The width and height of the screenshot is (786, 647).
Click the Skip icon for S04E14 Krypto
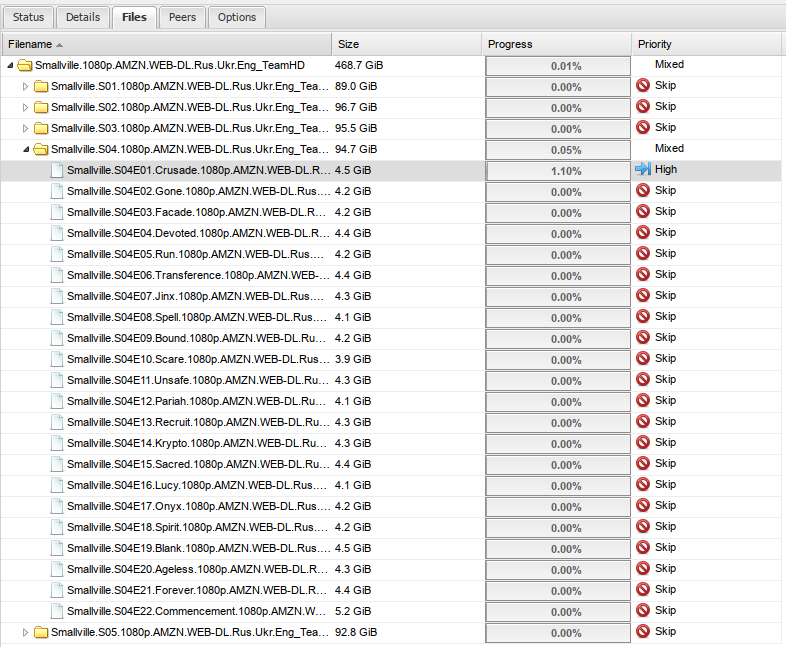643,443
